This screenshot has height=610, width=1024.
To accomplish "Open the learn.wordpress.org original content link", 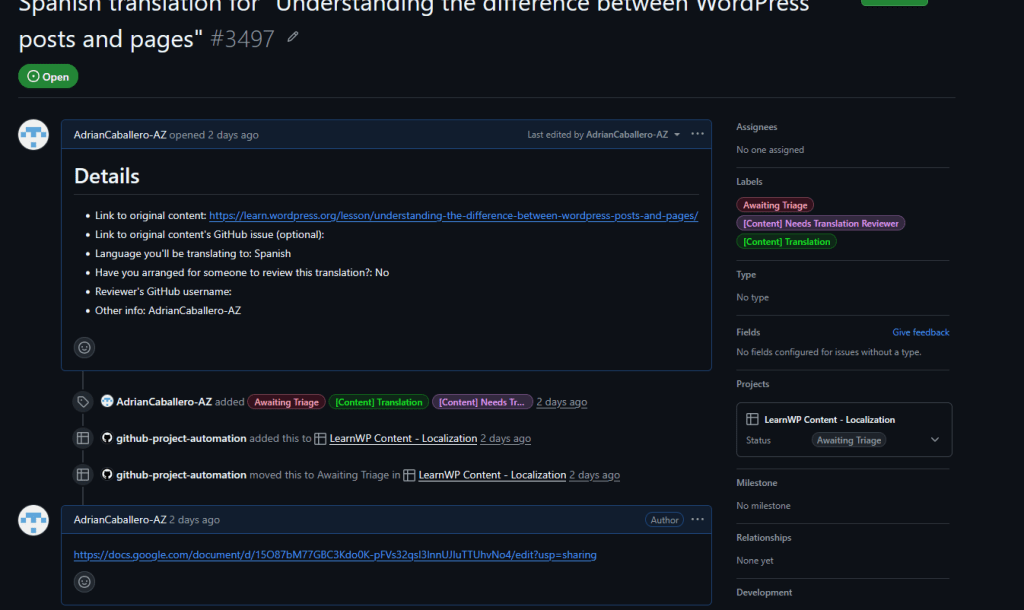I will point(453,216).
